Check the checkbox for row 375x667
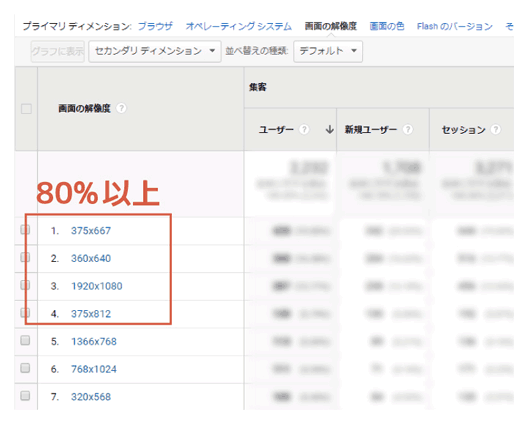The width and height of the screenshot is (529, 427). click(25, 230)
